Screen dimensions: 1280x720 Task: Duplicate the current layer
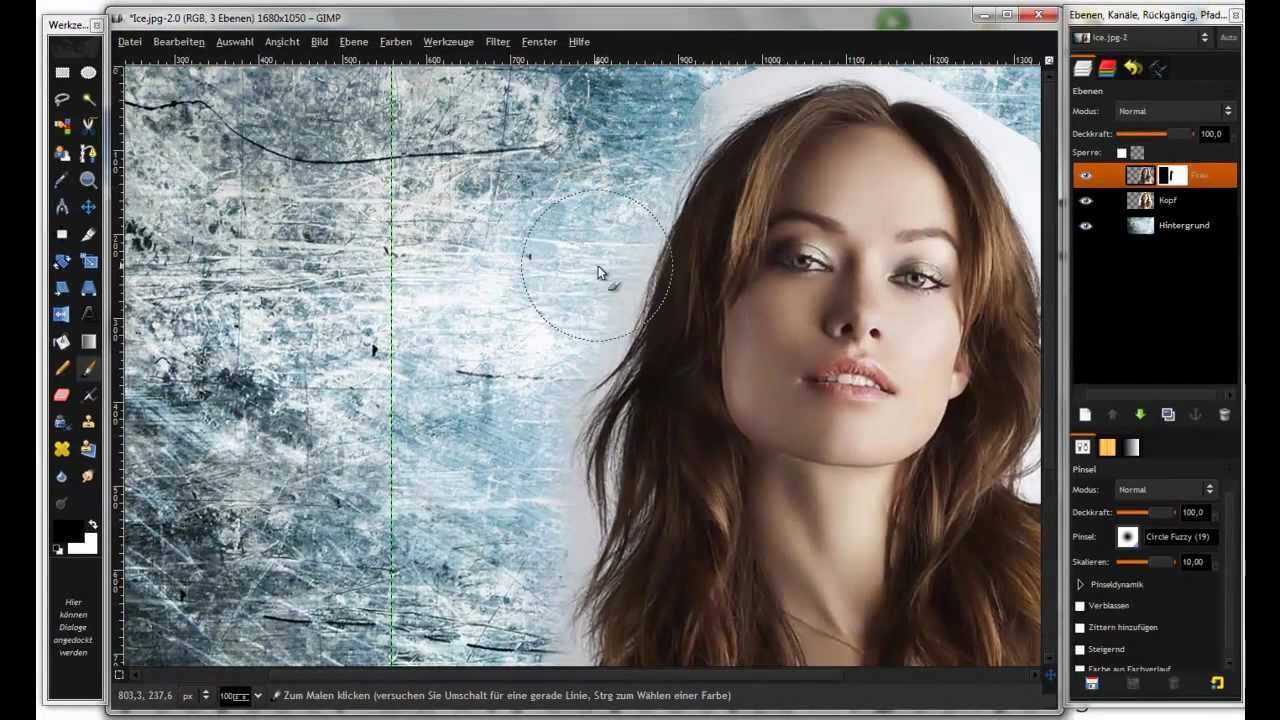1168,414
